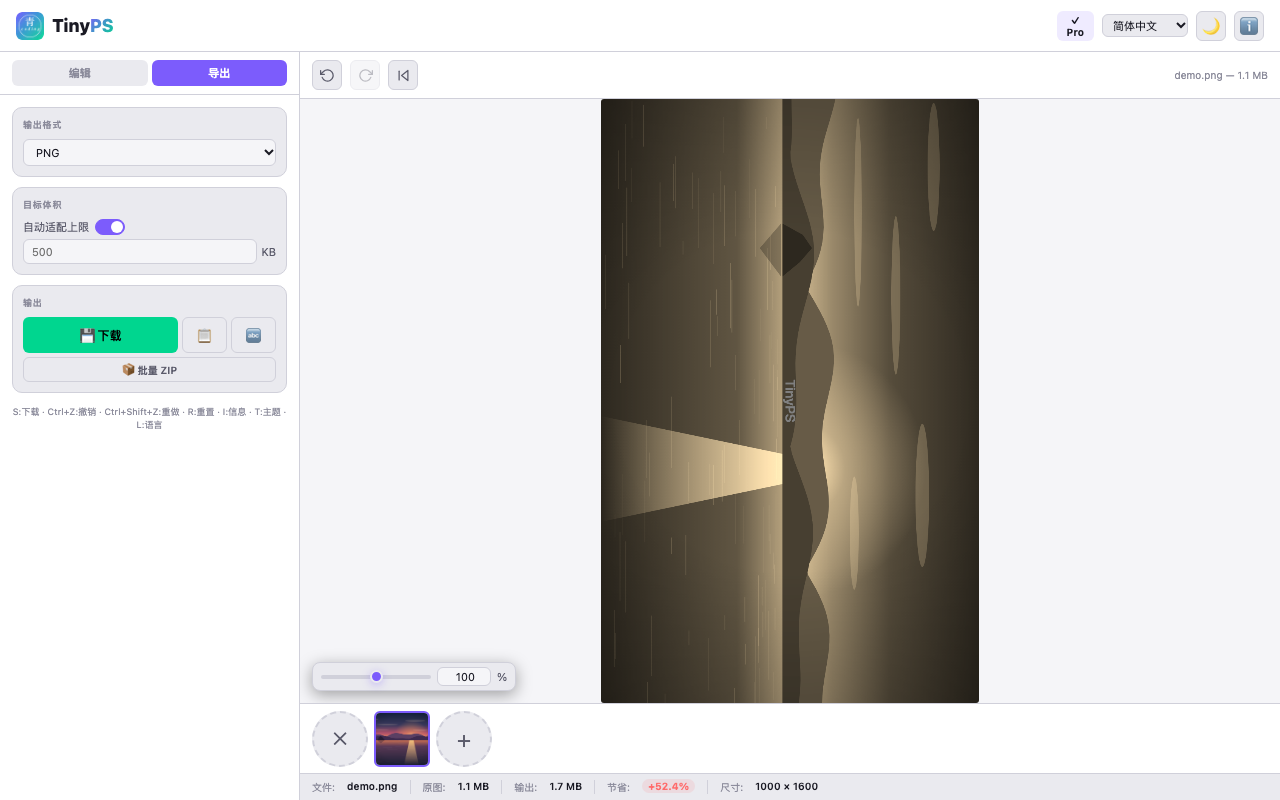Click the +52.4% savings badge
The width and height of the screenshot is (1280, 800).
[x=668, y=787]
